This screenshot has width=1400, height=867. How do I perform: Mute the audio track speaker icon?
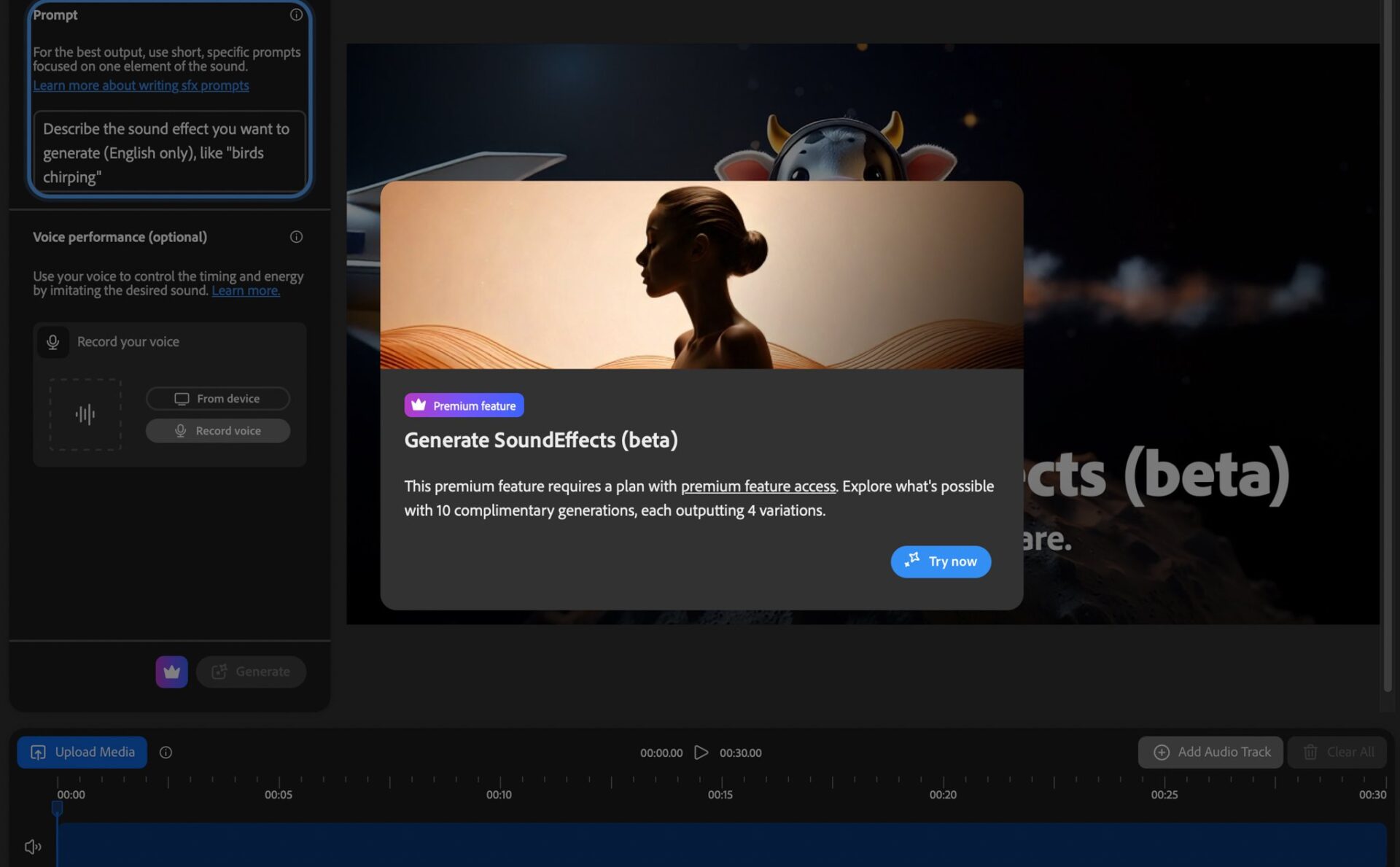click(33, 847)
